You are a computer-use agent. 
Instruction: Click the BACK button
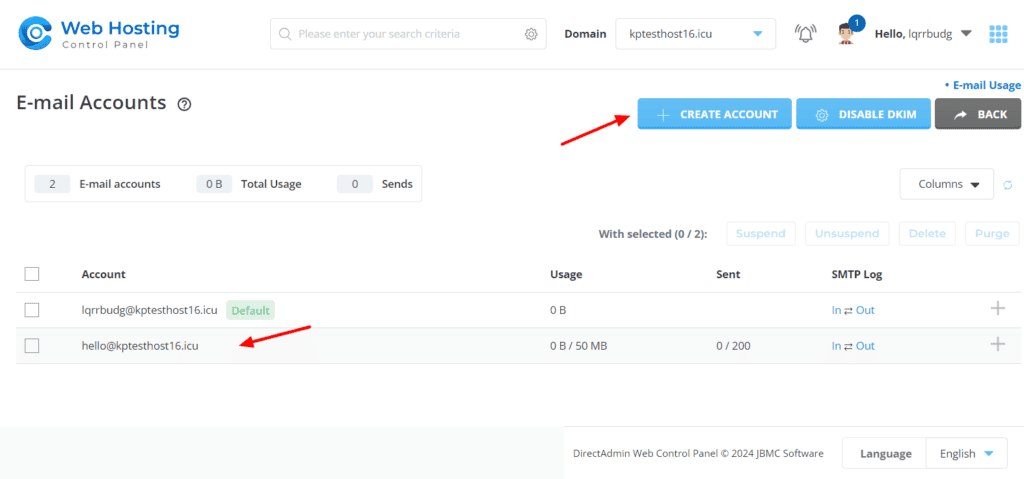click(978, 114)
